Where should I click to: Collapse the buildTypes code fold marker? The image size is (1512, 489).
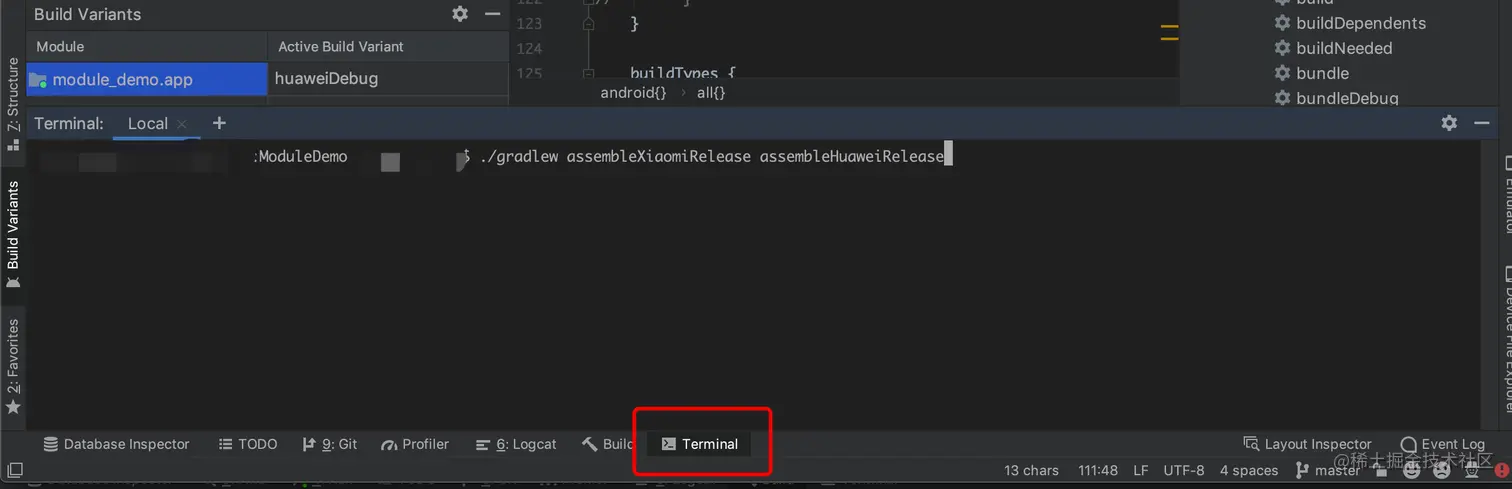(587, 74)
